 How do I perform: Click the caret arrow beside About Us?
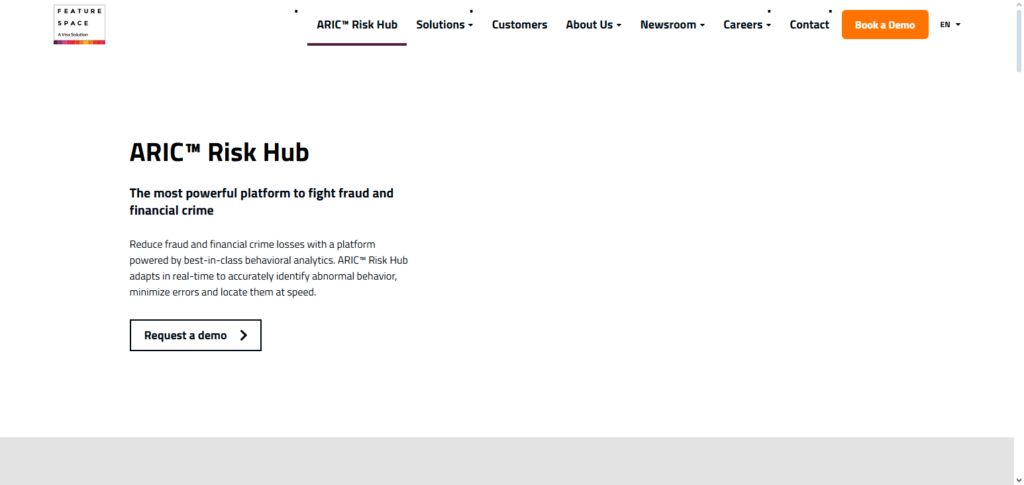[619, 25]
